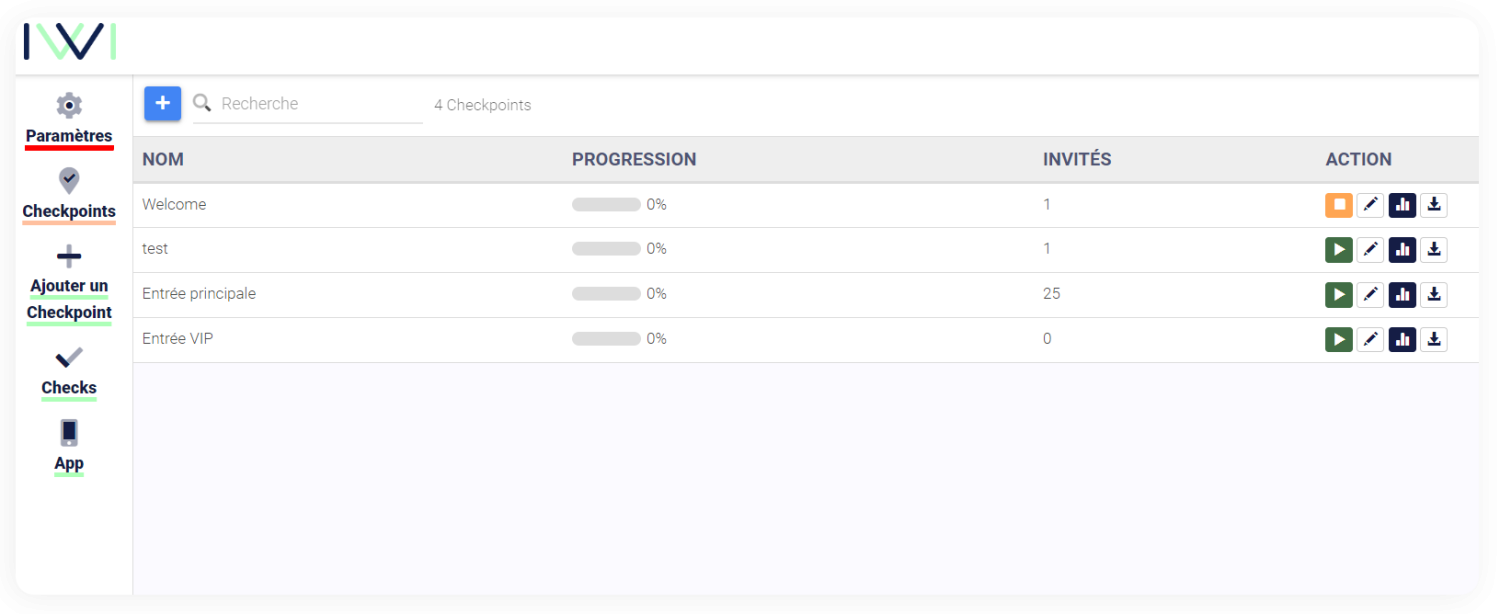Sort by the NOM column header

pos(163,159)
